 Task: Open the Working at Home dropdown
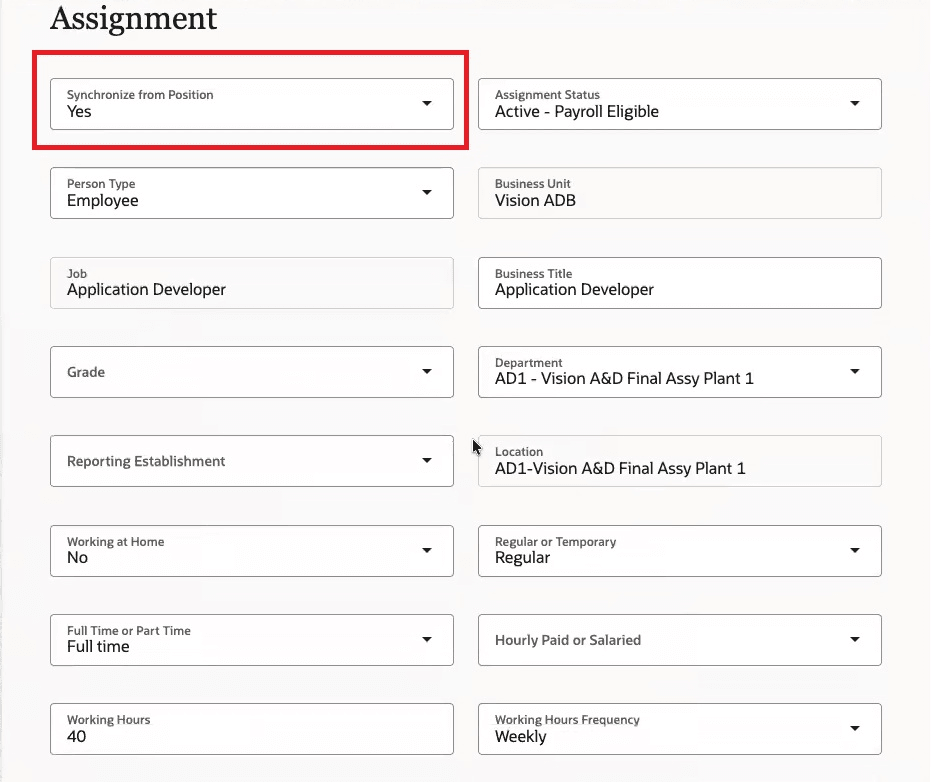(x=428, y=550)
